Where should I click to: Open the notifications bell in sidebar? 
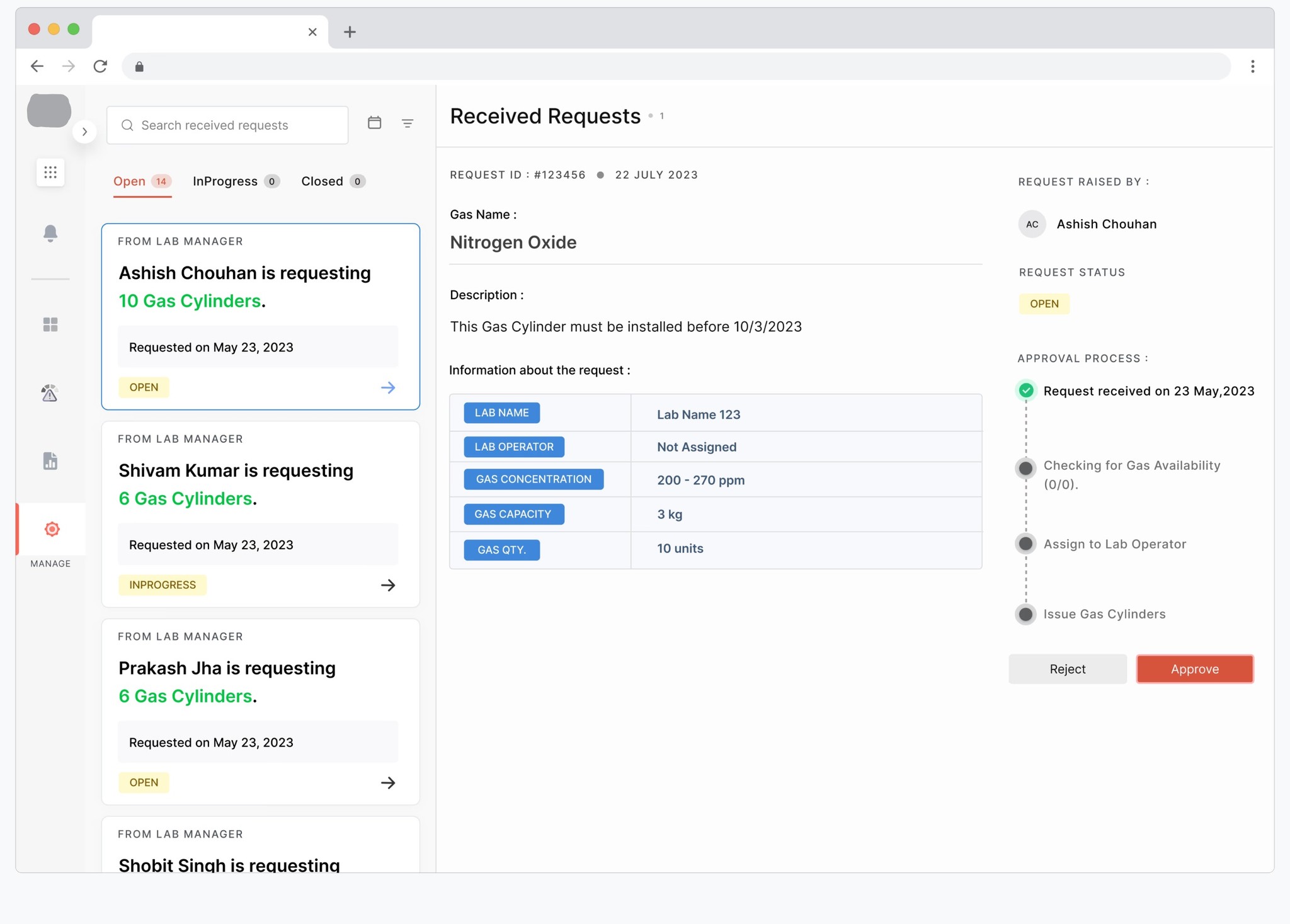pyautogui.click(x=50, y=233)
